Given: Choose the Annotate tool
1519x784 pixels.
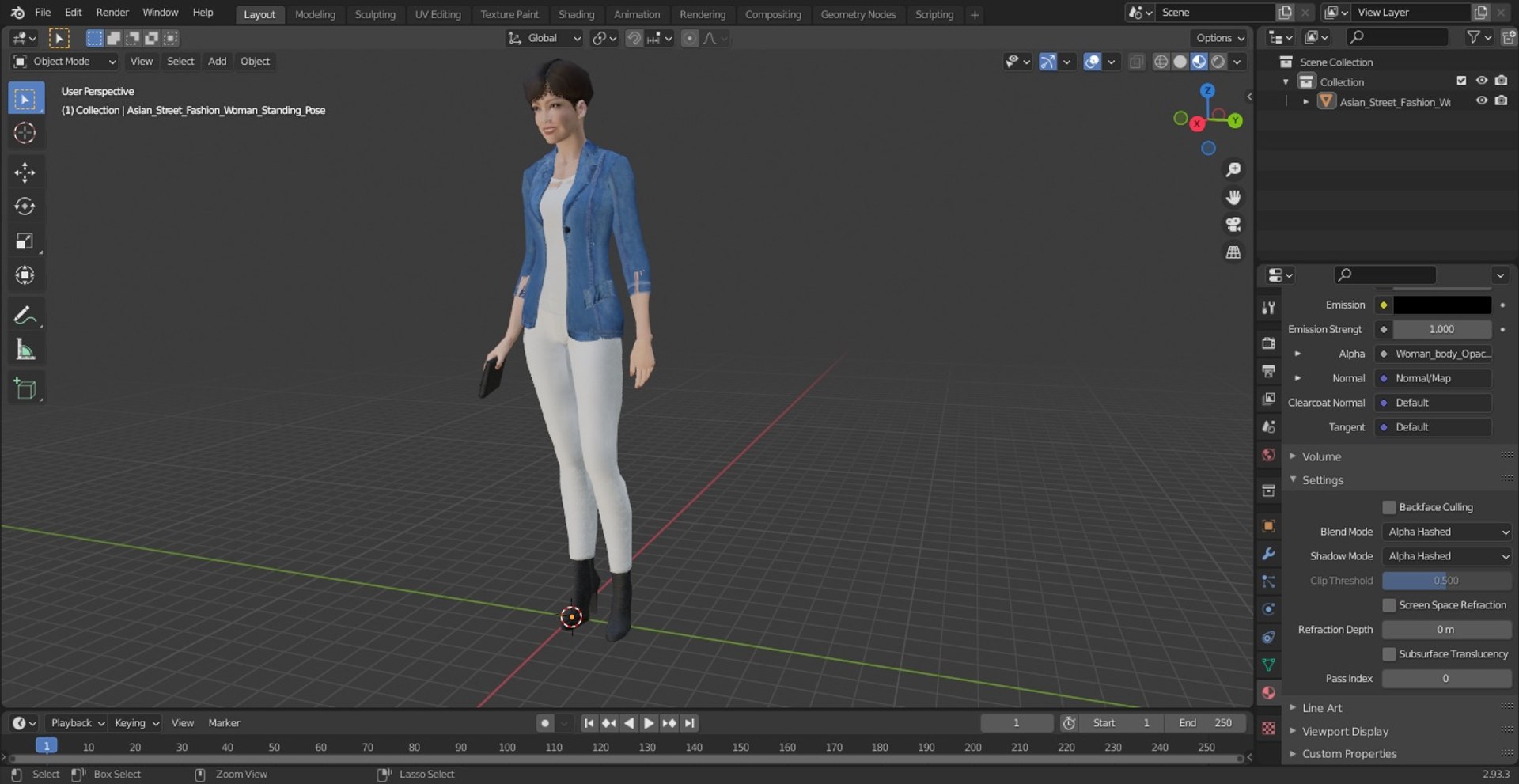Looking at the screenshot, I should (x=25, y=315).
